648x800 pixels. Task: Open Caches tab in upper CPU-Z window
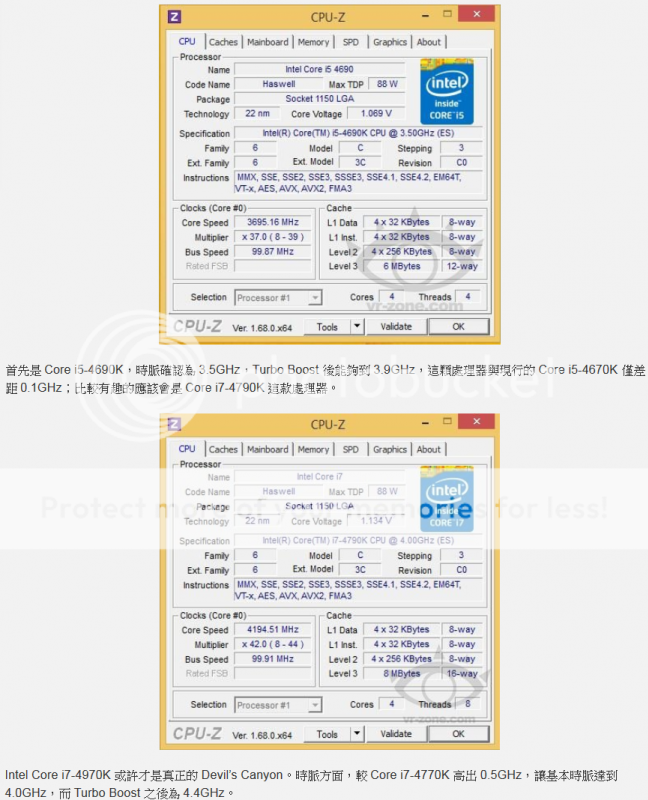tap(223, 42)
